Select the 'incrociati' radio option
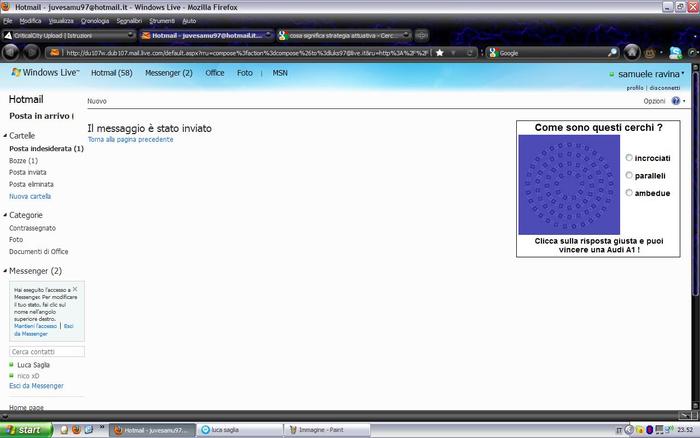This screenshot has width=700, height=438. tap(629, 158)
